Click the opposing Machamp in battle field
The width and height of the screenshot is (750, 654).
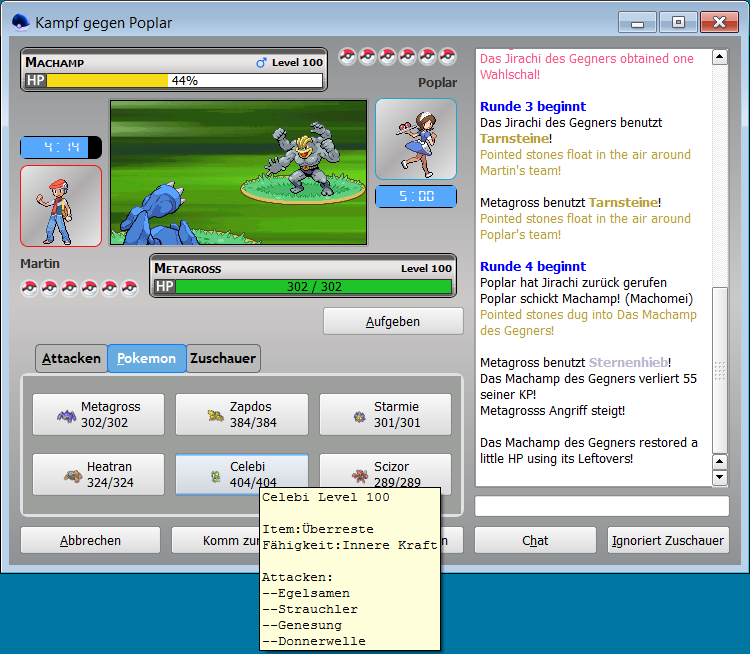[x=309, y=152]
